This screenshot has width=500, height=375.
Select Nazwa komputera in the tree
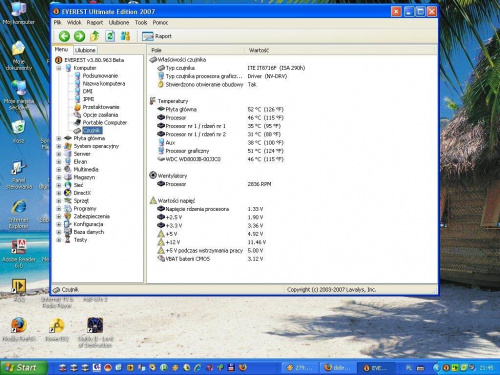coord(104,83)
